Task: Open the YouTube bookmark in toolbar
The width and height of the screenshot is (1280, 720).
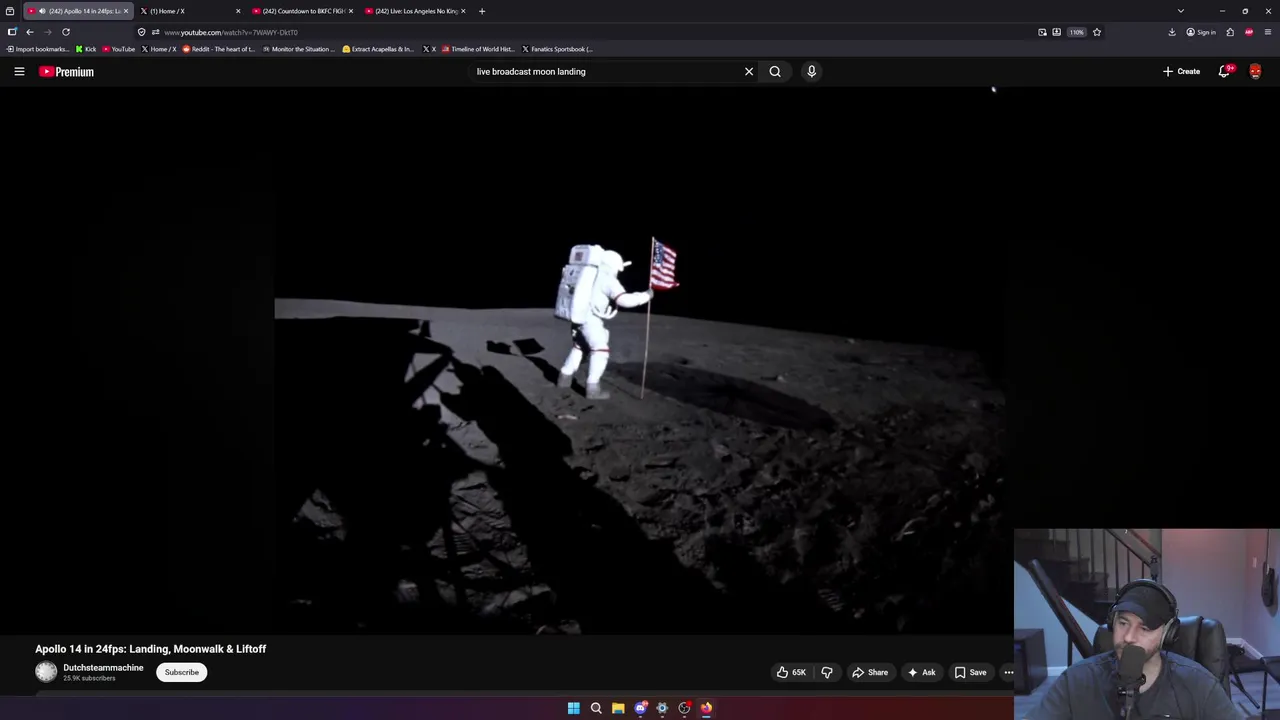Action: tap(119, 49)
